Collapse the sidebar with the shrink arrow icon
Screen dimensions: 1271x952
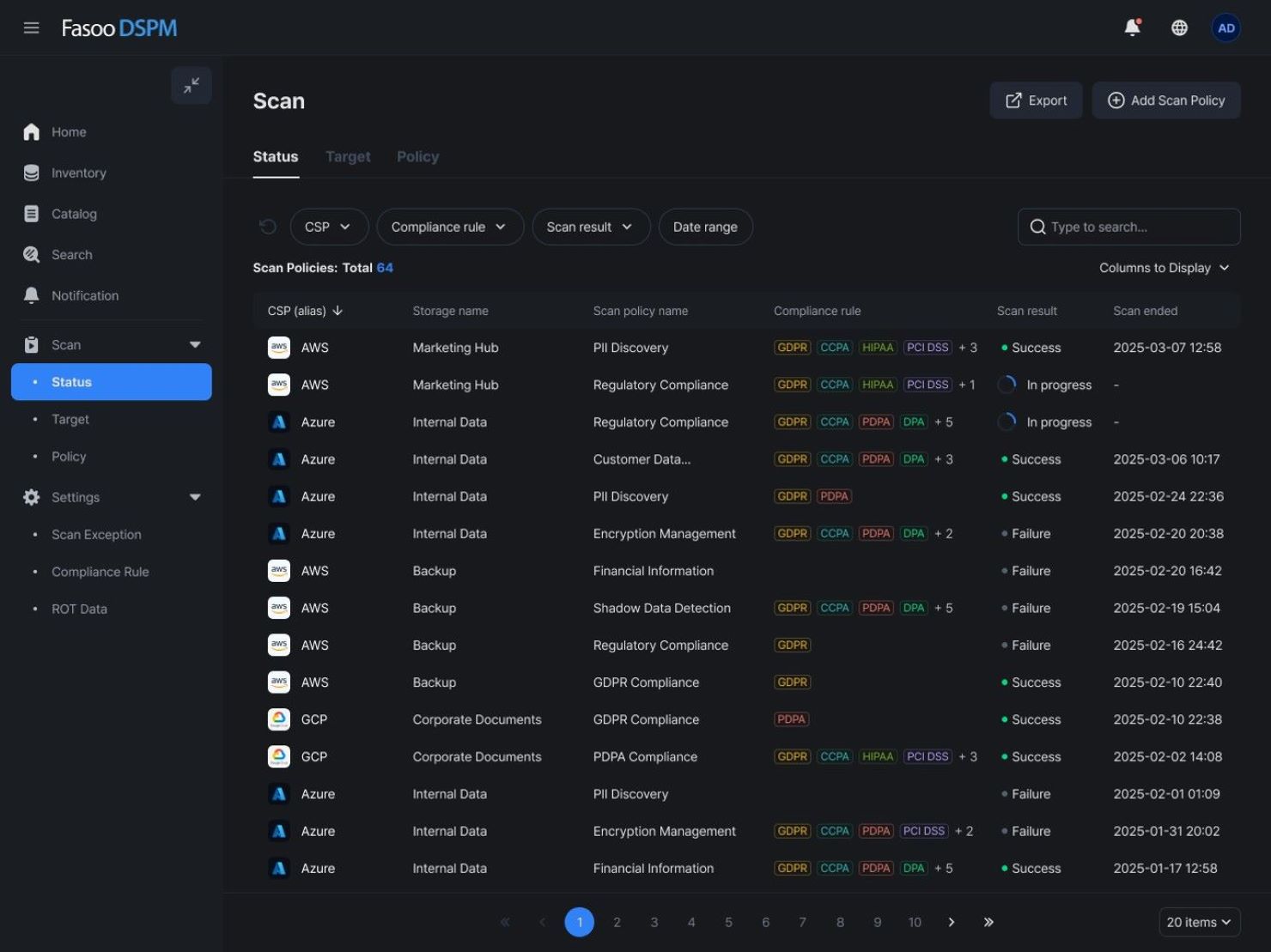[191, 85]
